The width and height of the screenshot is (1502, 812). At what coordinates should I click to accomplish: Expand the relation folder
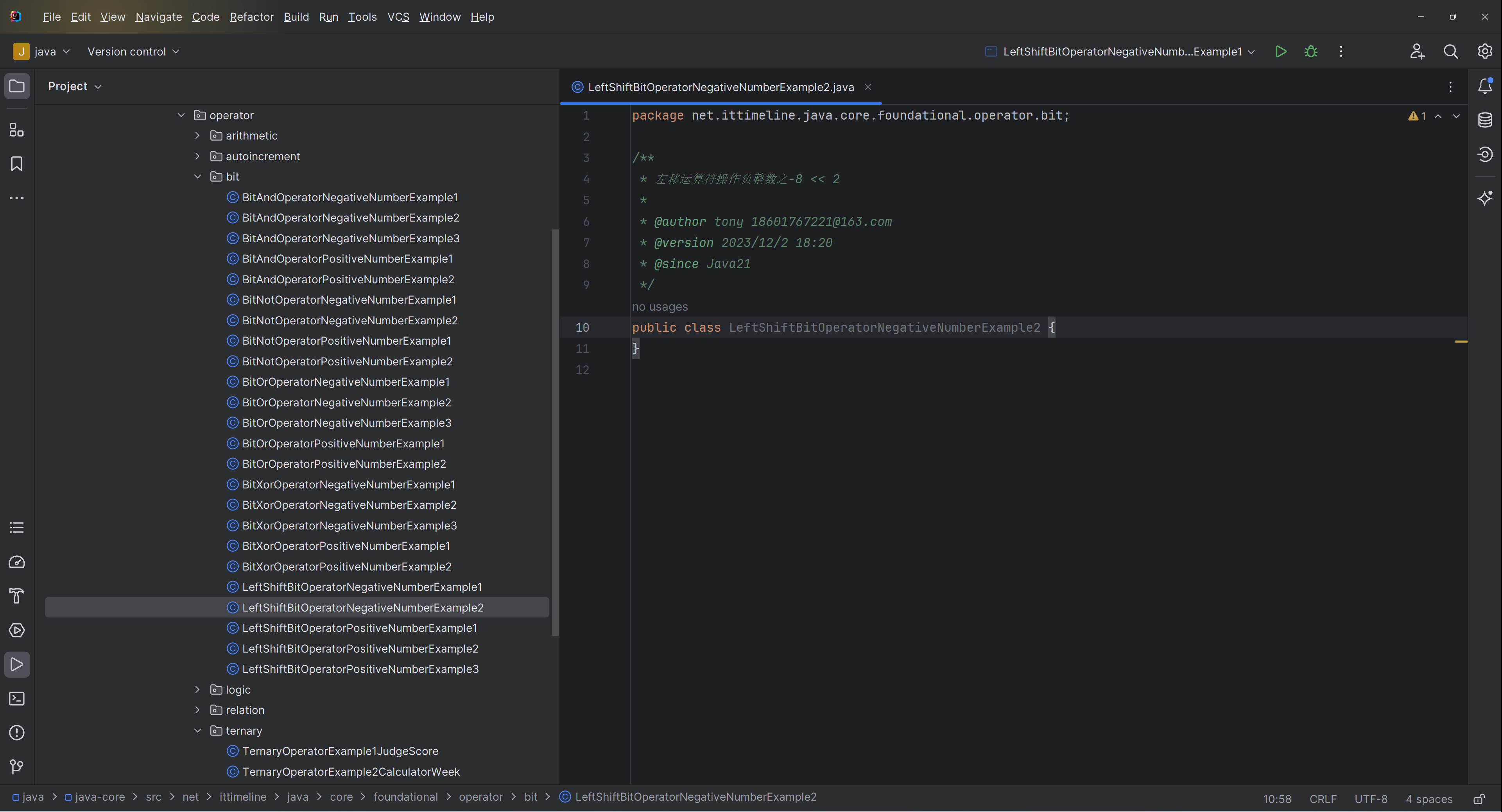[x=198, y=710]
